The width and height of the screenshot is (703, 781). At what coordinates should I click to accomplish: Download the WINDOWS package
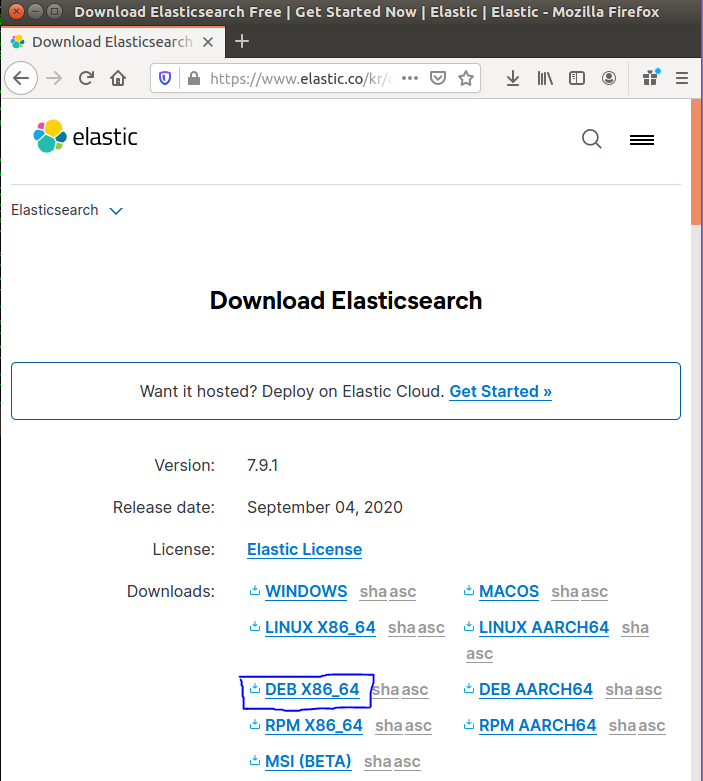coord(306,591)
